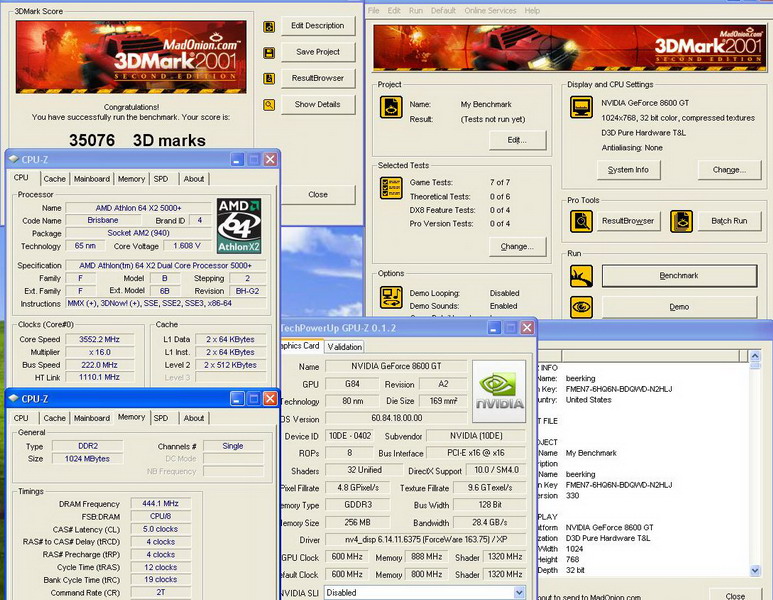Viewport: 773px width, 600px height.
Task: Click the Memory Type GDDR3 field
Action: [358, 504]
